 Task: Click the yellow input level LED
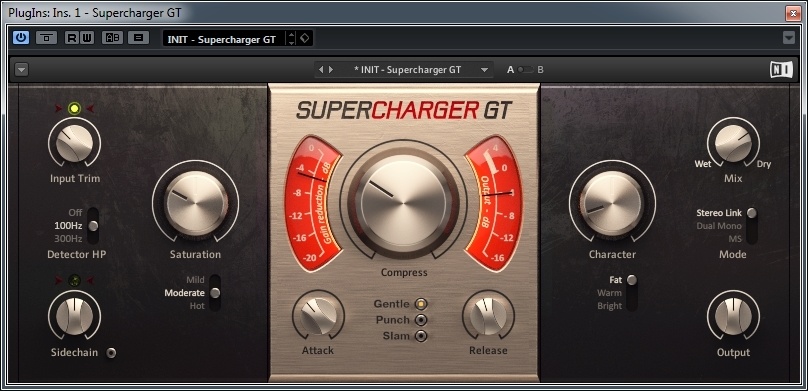tap(75, 108)
